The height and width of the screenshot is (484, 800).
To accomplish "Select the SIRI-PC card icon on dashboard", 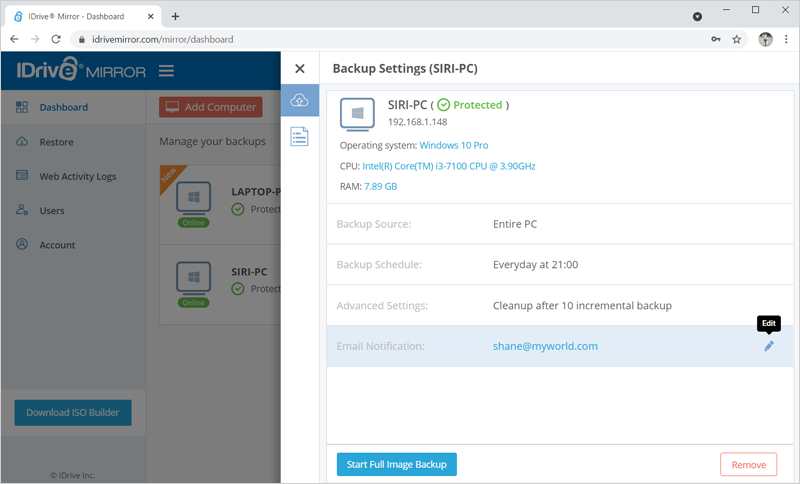I will [x=193, y=277].
